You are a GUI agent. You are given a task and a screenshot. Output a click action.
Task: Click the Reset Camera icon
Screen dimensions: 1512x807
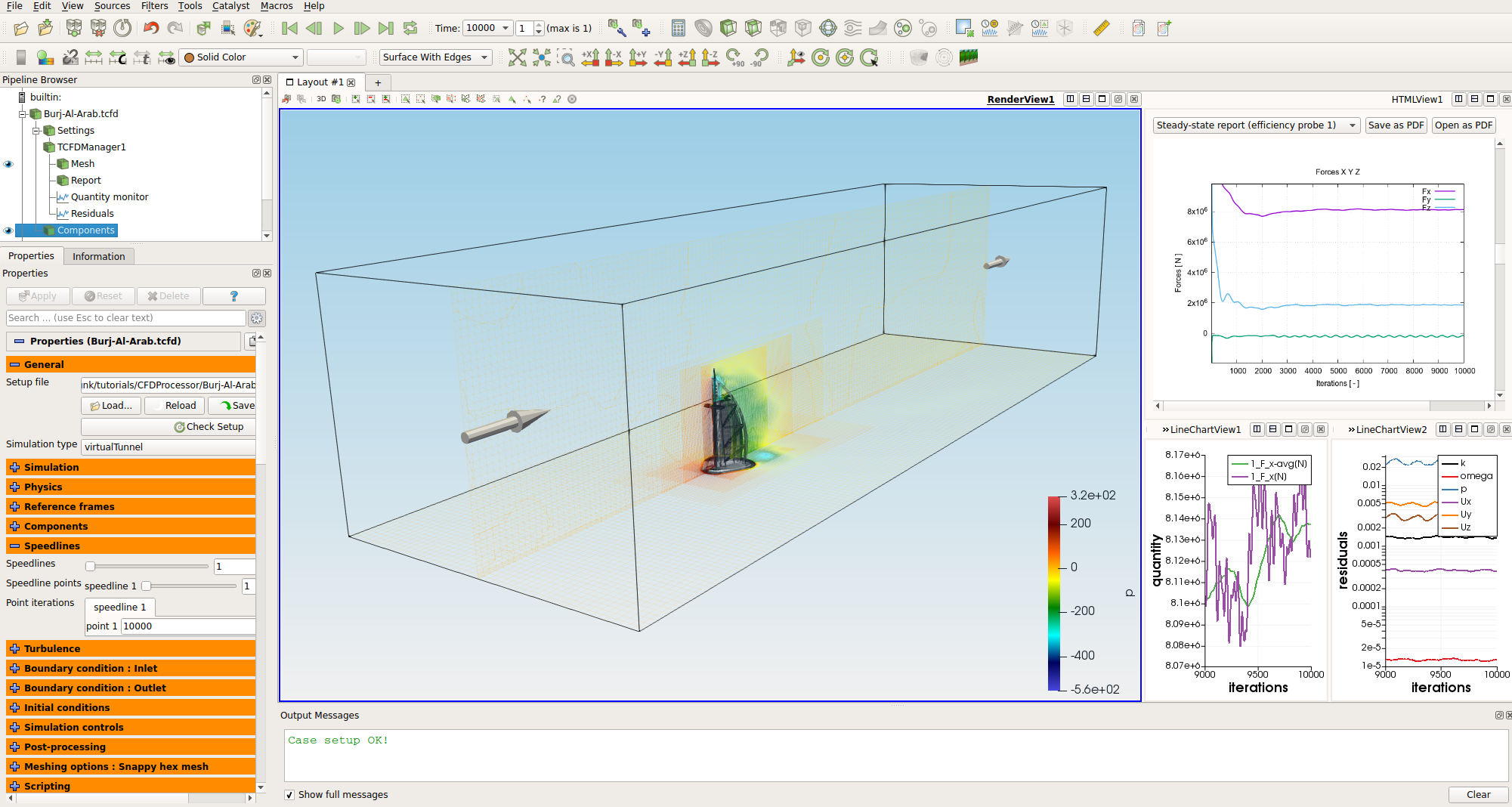tap(517, 57)
